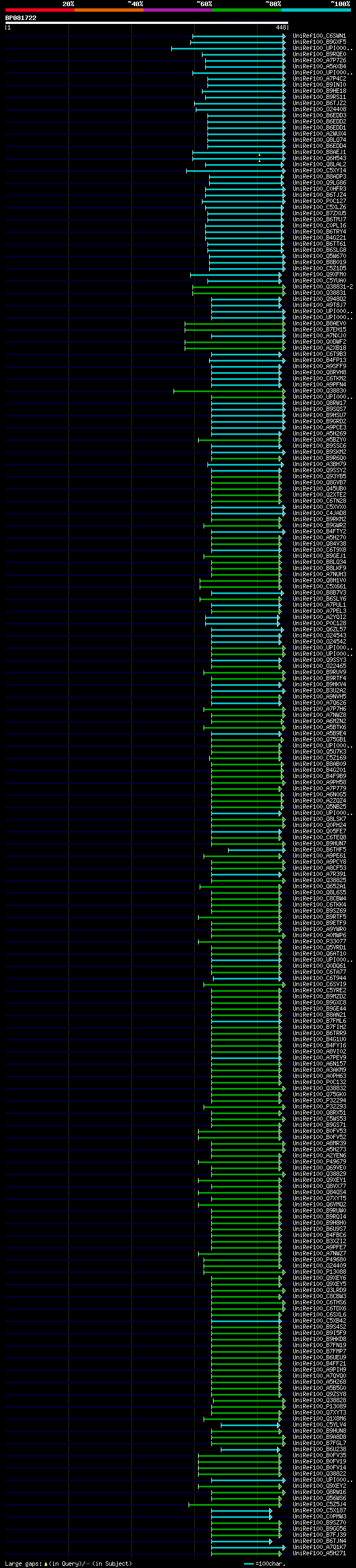This screenshot has width=356, height=1568.
Task: Click hit label UniRef100_P33077
Action: [x=319, y=942]
